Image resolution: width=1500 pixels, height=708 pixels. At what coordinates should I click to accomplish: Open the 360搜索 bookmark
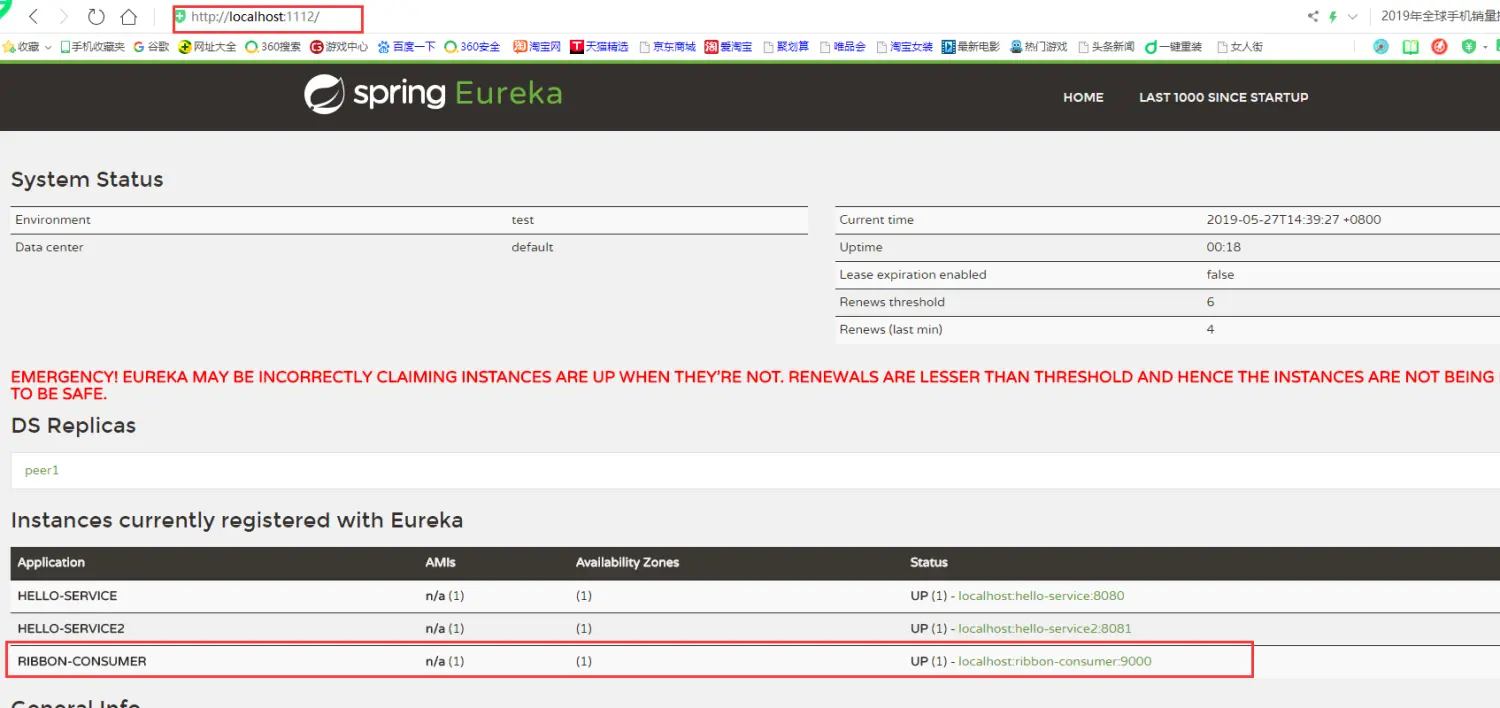(x=273, y=47)
